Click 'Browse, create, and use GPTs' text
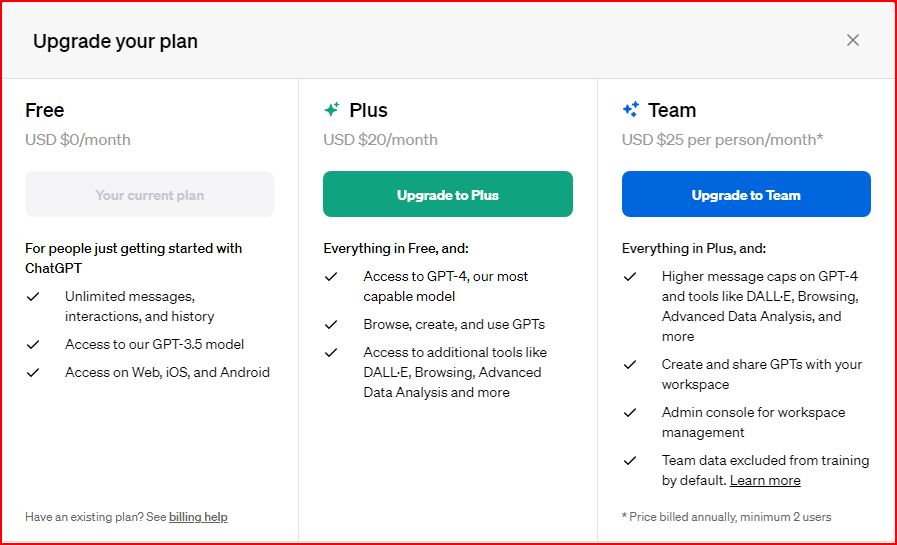This screenshot has height=545, width=897. click(x=454, y=324)
